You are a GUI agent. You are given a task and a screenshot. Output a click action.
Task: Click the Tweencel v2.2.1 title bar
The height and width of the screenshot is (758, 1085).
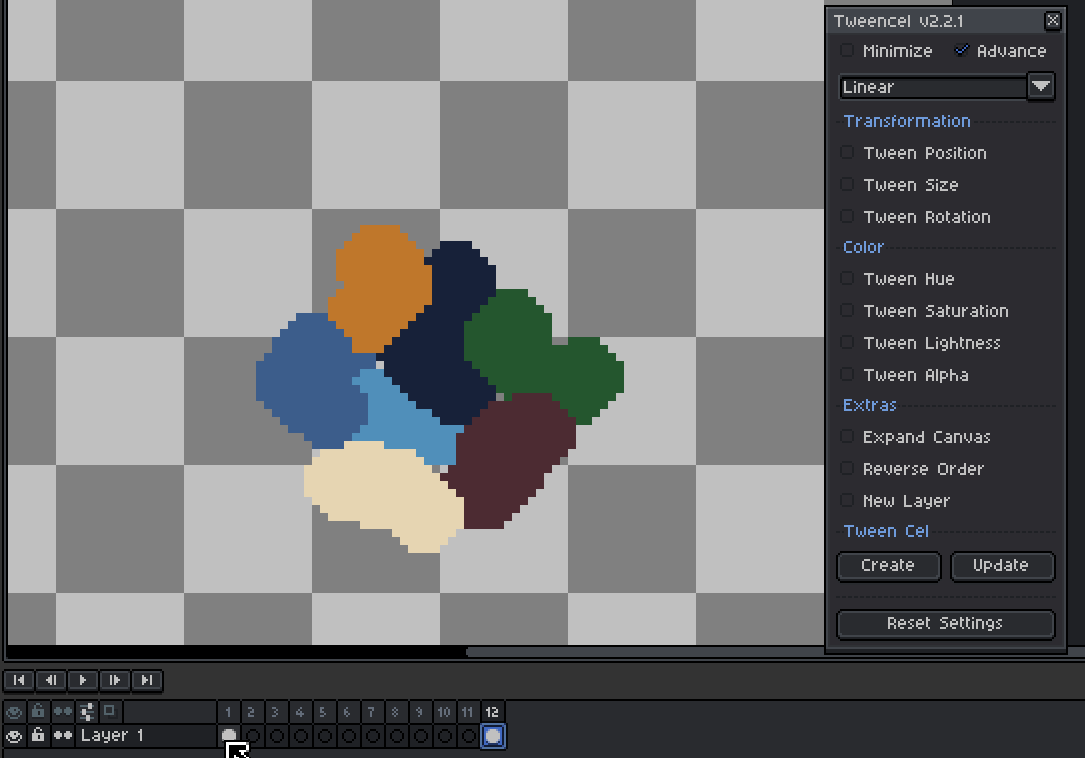936,21
